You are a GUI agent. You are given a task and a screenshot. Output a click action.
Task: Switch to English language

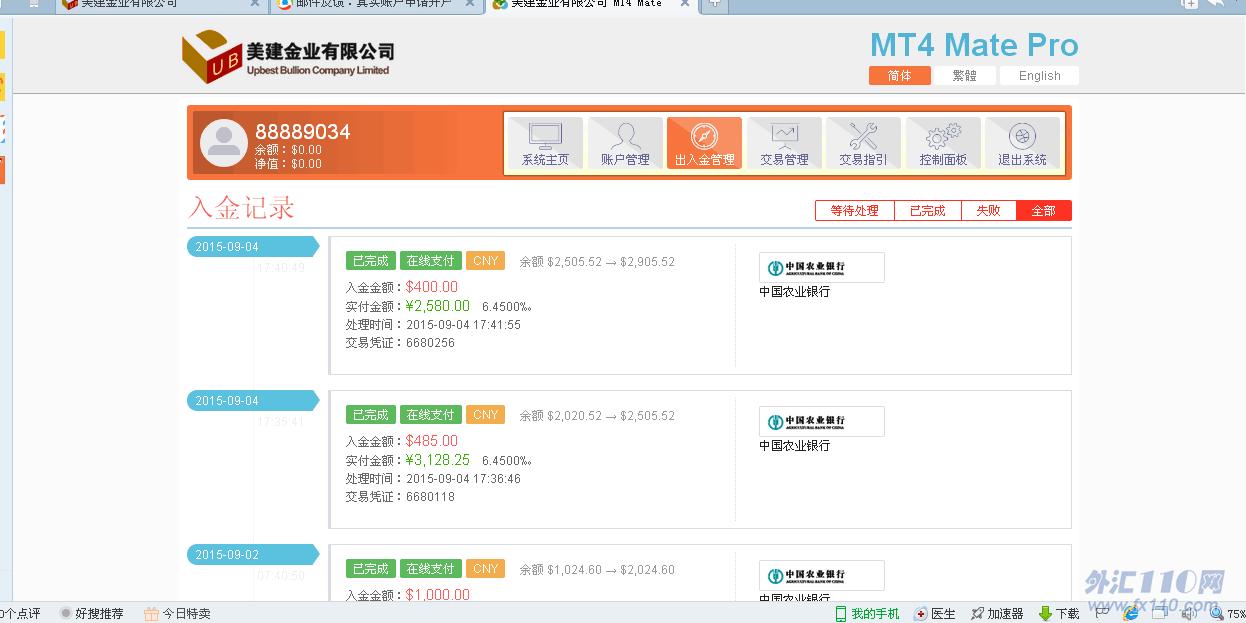coord(1039,76)
